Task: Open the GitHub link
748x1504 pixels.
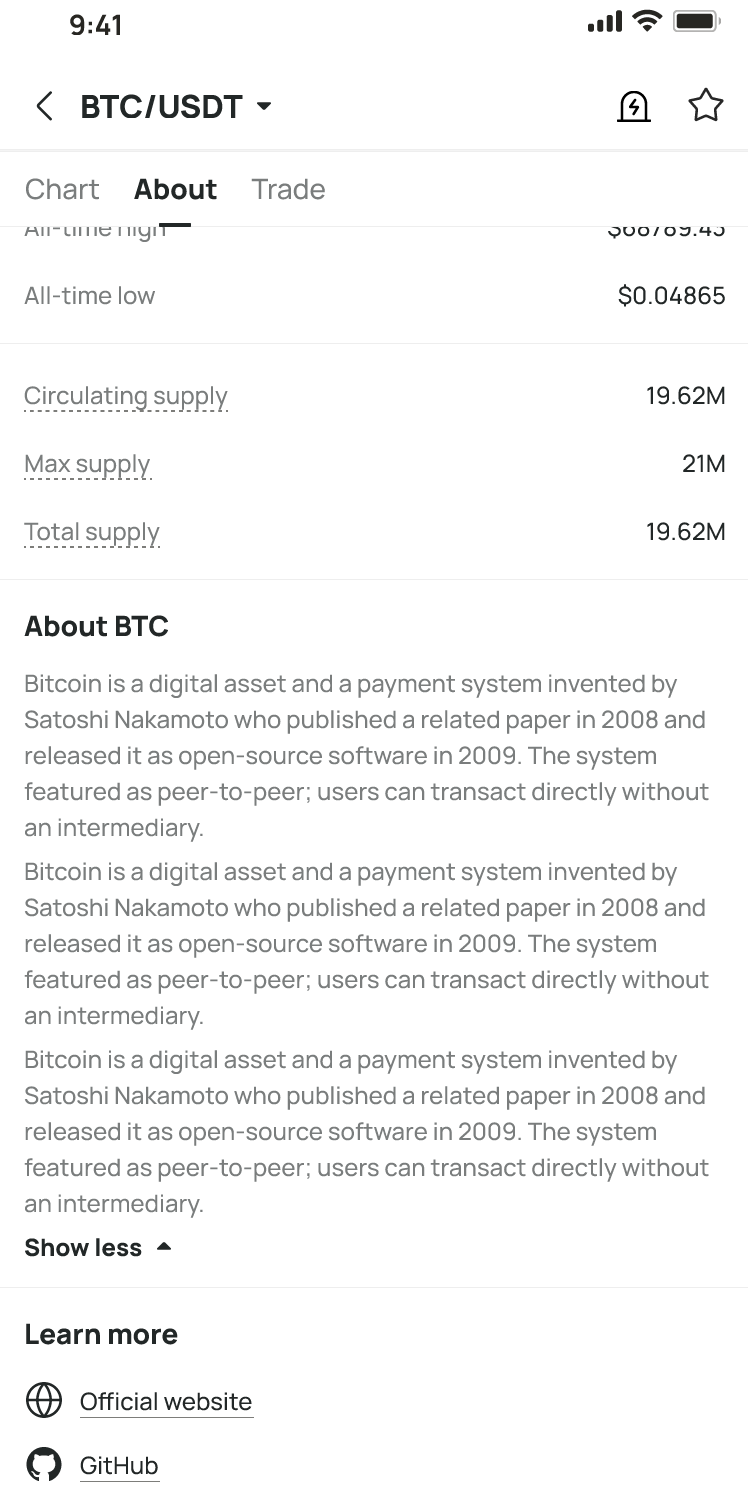Action: point(119,1466)
